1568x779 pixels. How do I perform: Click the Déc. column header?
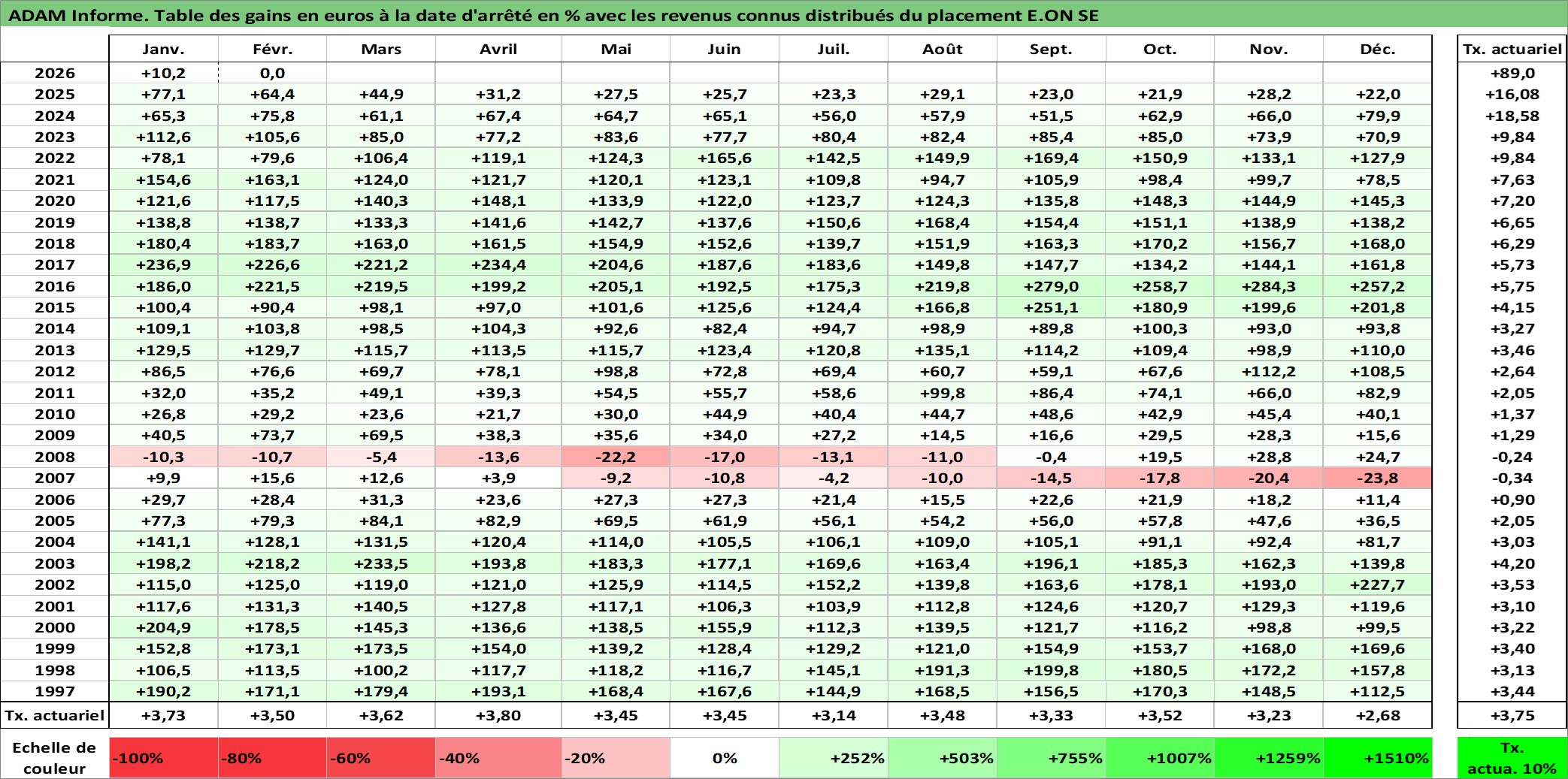click(x=1378, y=49)
